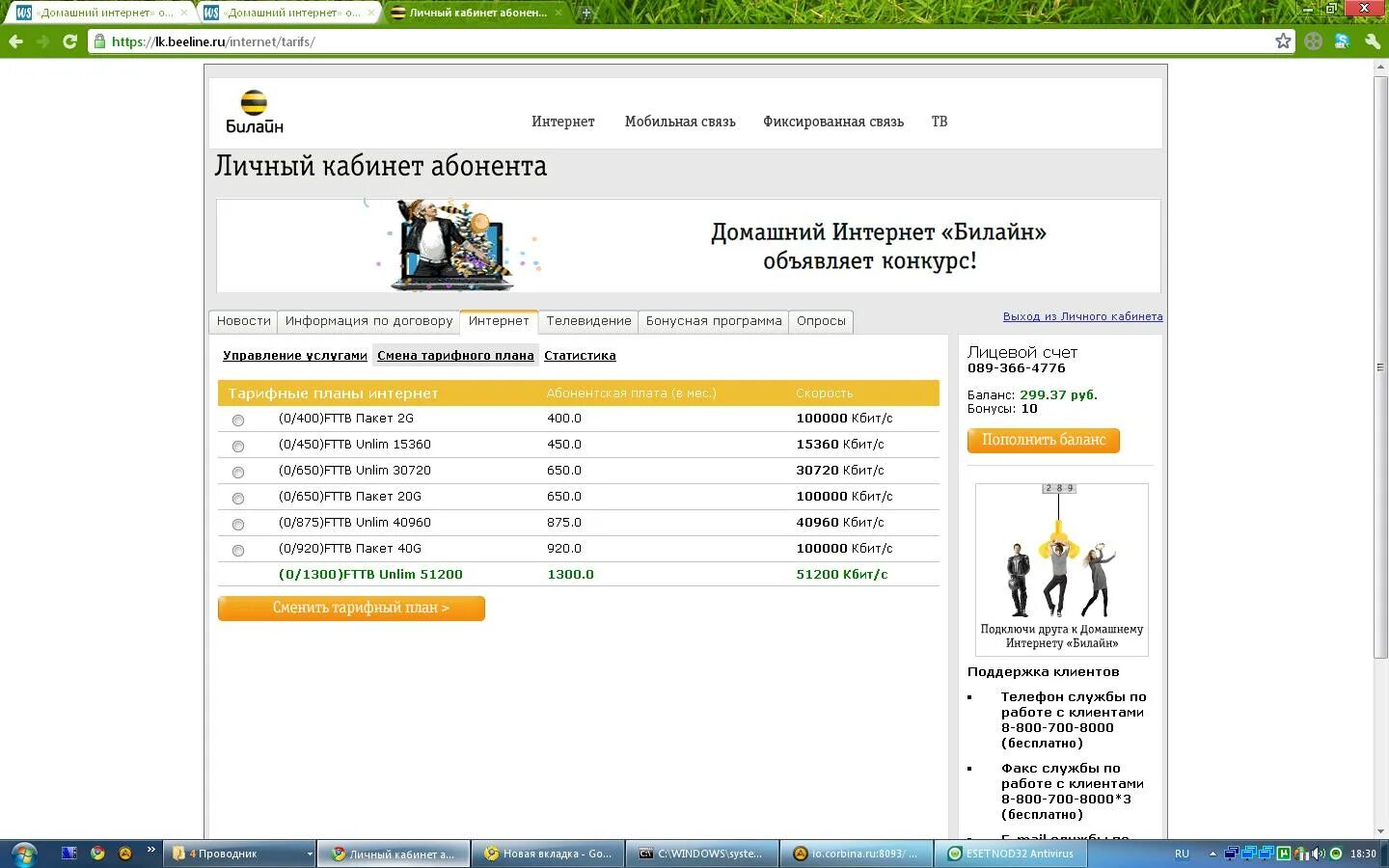Click the browser Back arrow

click(15, 41)
